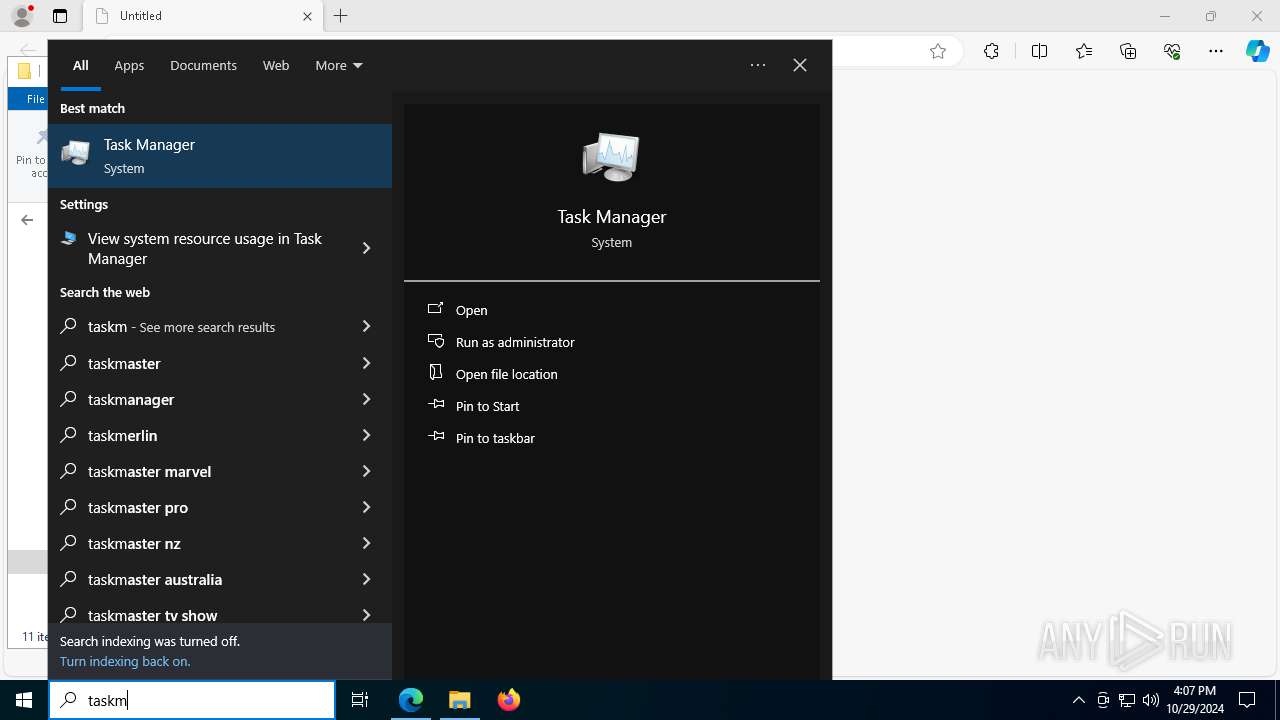Click the Windows Start button

pyautogui.click(x=24, y=700)
